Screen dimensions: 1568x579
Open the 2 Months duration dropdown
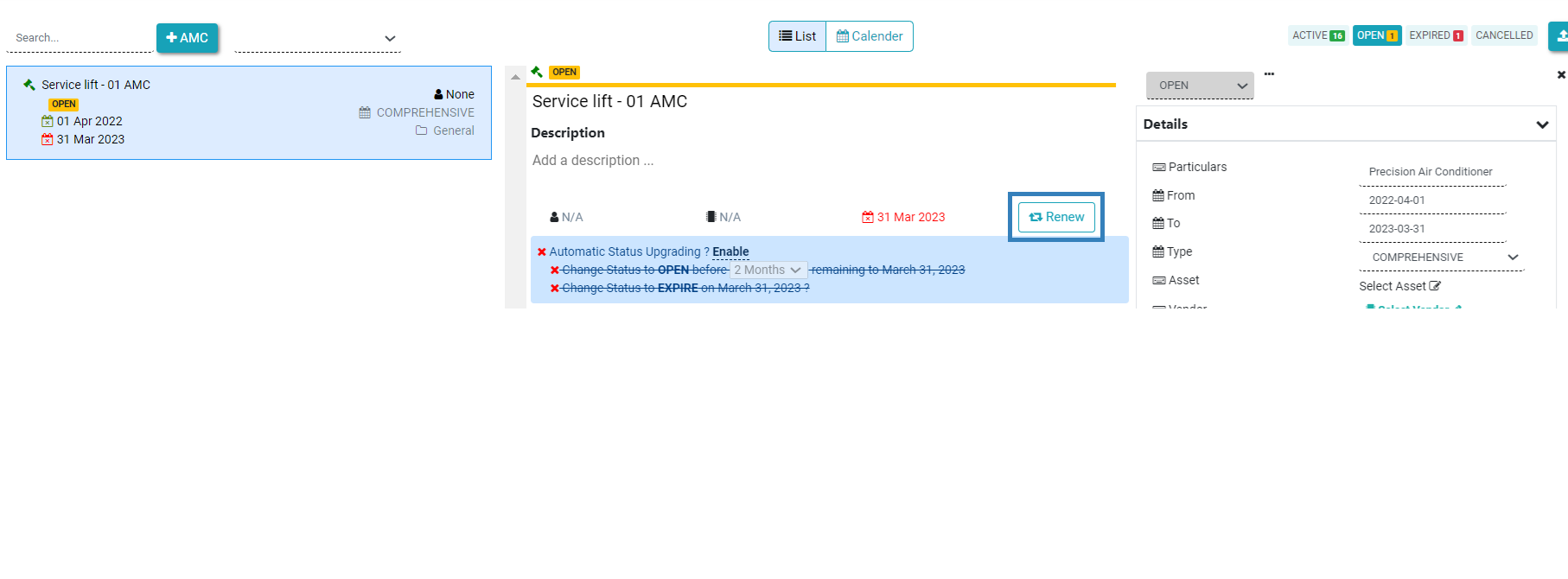(x=768, y=270)
